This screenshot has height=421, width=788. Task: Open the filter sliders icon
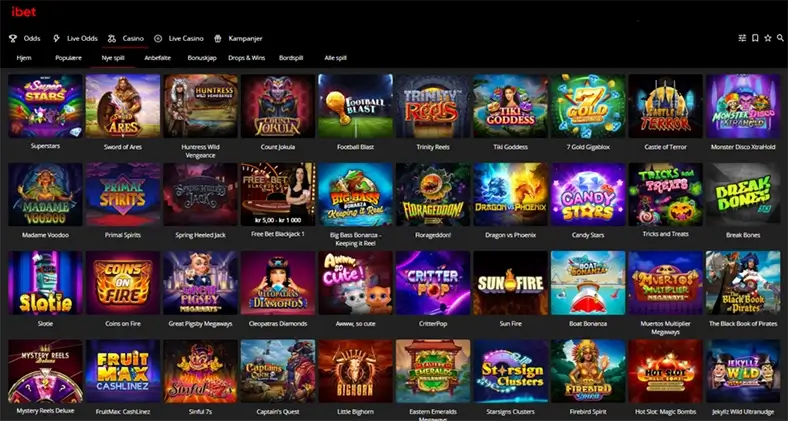pyautogui.click(x=742, y=38)
